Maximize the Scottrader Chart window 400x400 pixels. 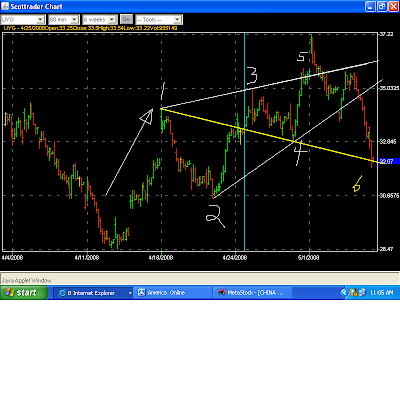[382, 6]
